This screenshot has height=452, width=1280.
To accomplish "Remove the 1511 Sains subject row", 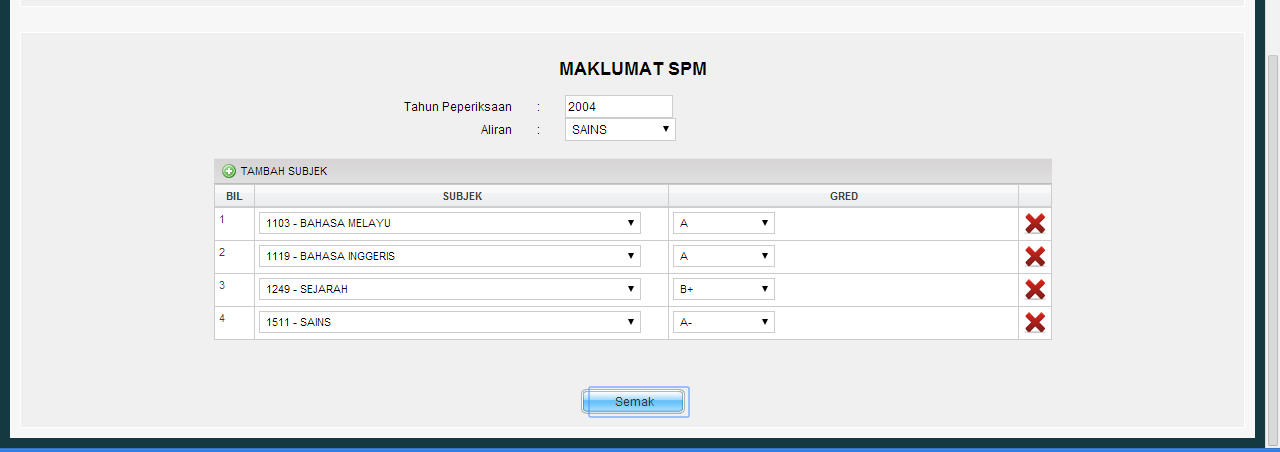I will (x=1035, y=323).
